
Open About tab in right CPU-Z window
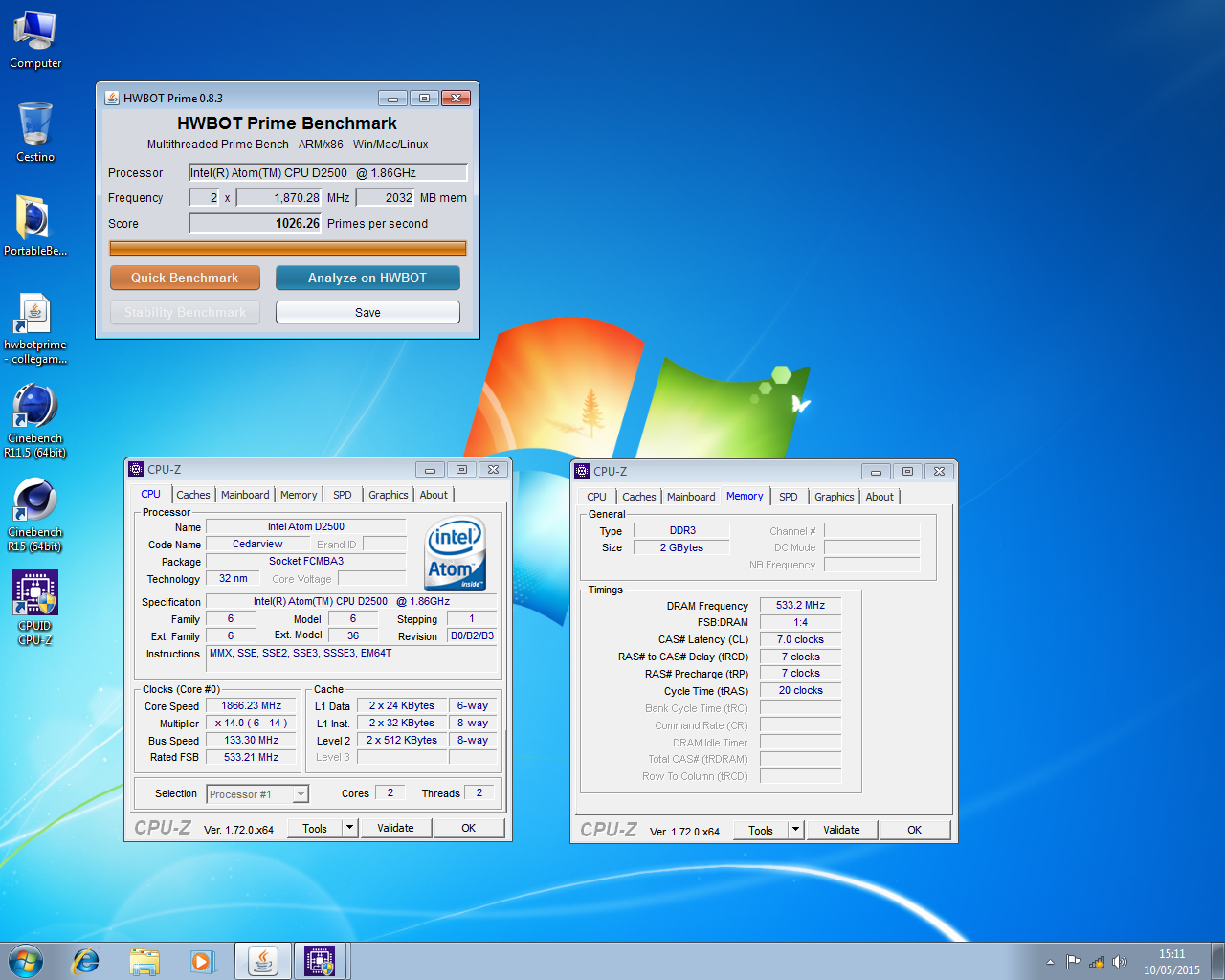click(x=880, y=497)
